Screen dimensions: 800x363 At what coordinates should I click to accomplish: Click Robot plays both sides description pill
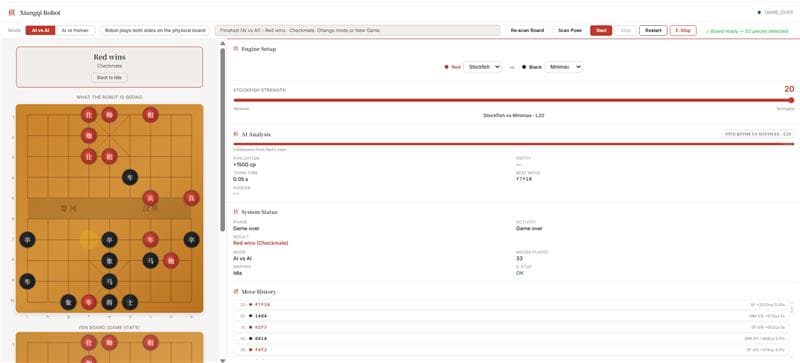pyautogui.click(x=155, y=30)
